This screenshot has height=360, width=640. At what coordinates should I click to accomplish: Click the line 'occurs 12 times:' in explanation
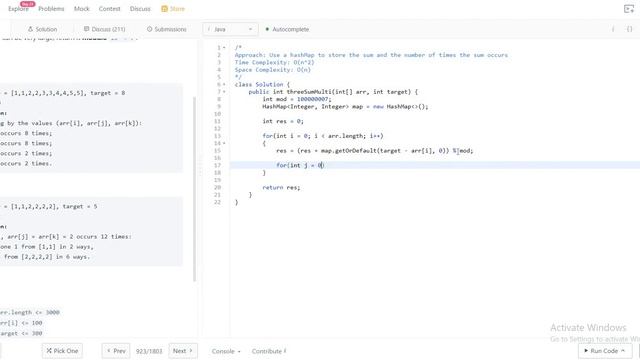click(x=104, y=237)
